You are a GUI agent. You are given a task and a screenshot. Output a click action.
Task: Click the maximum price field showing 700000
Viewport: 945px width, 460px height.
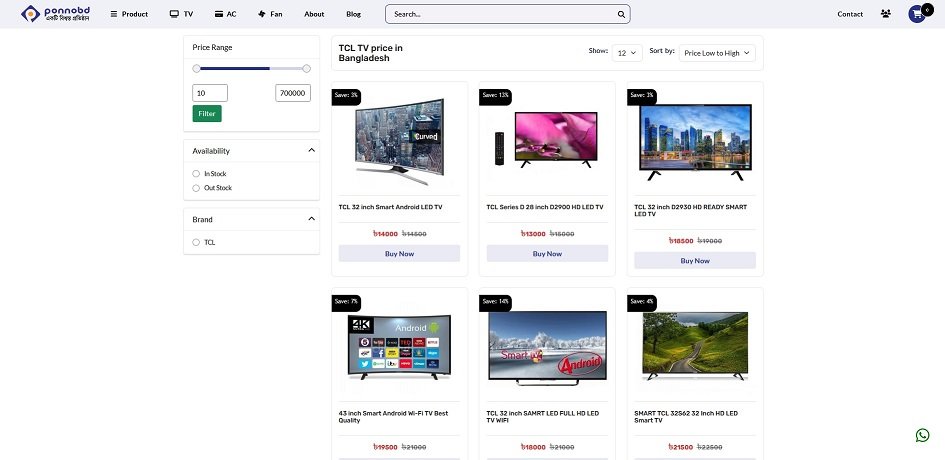(x=293, y=93)
